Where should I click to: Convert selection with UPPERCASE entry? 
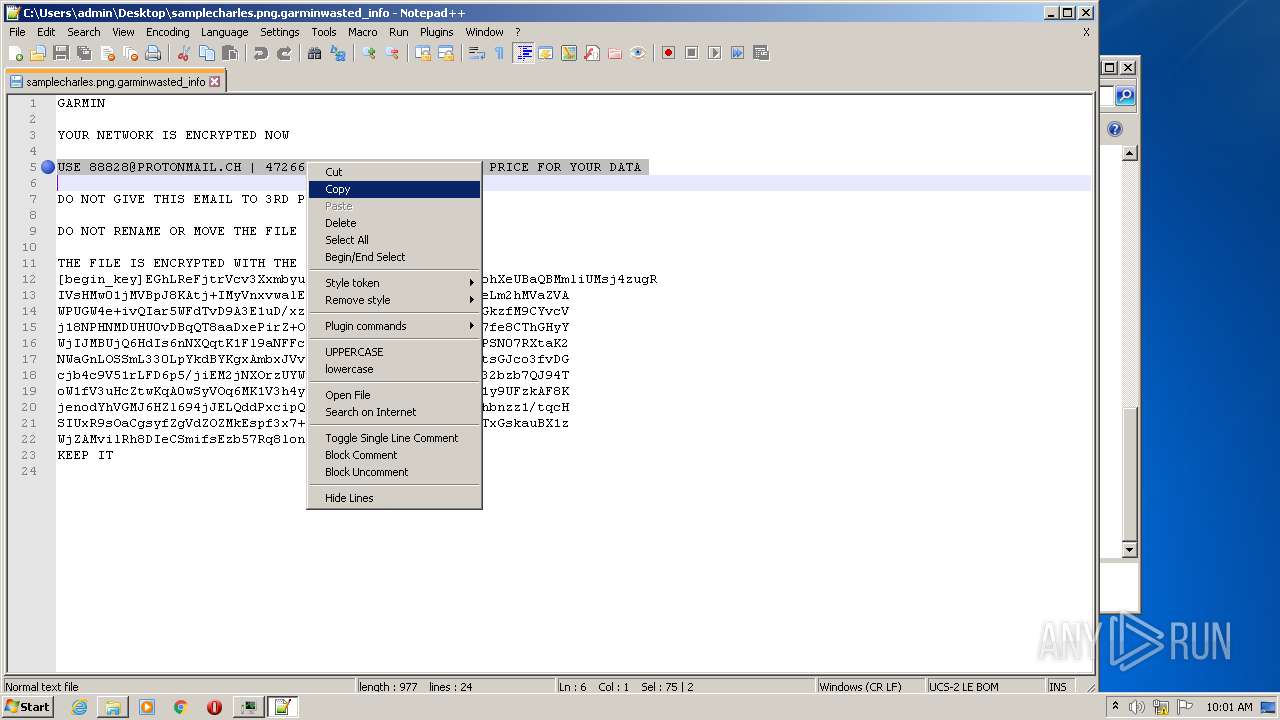[394, 352]
